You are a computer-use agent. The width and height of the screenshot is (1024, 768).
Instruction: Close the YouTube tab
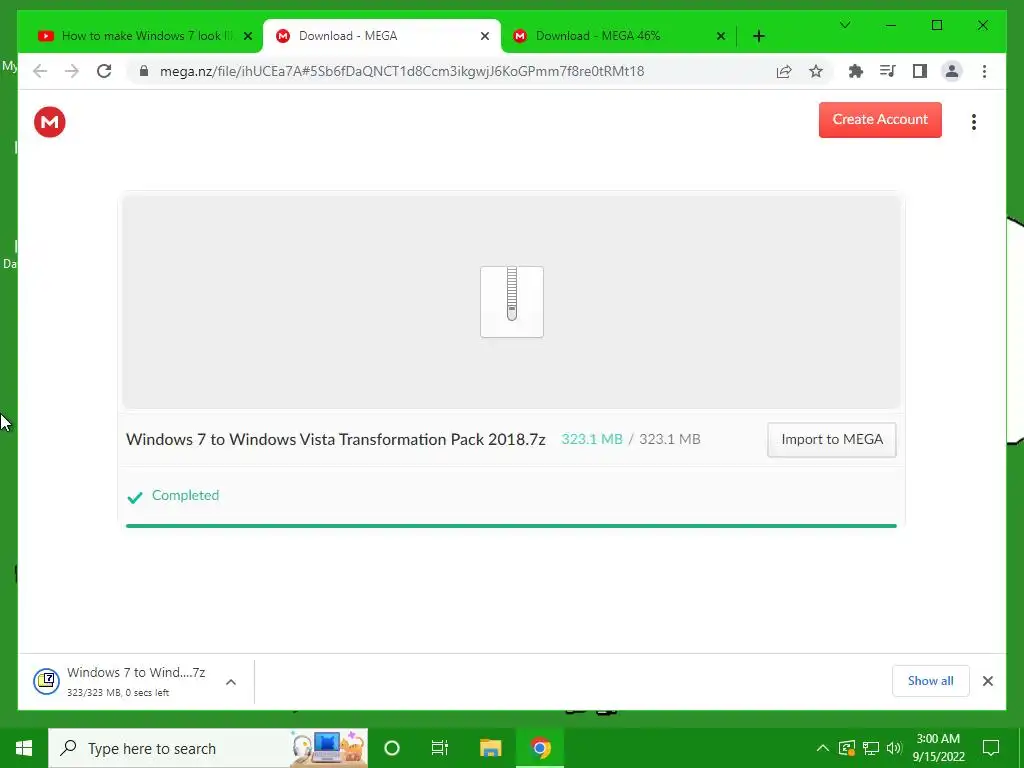pos(248,36)
